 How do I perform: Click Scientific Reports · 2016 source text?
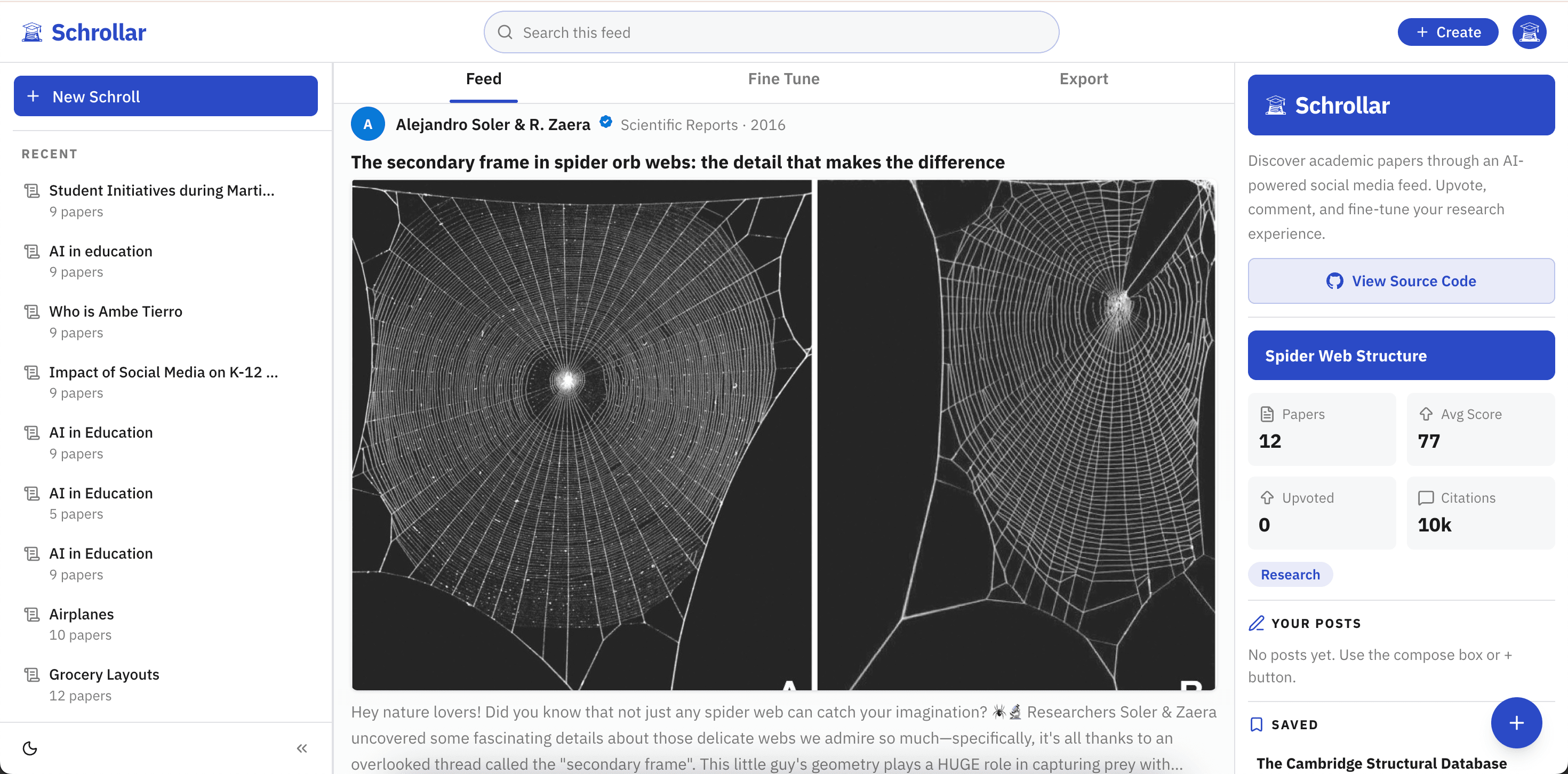pos(702,125)
